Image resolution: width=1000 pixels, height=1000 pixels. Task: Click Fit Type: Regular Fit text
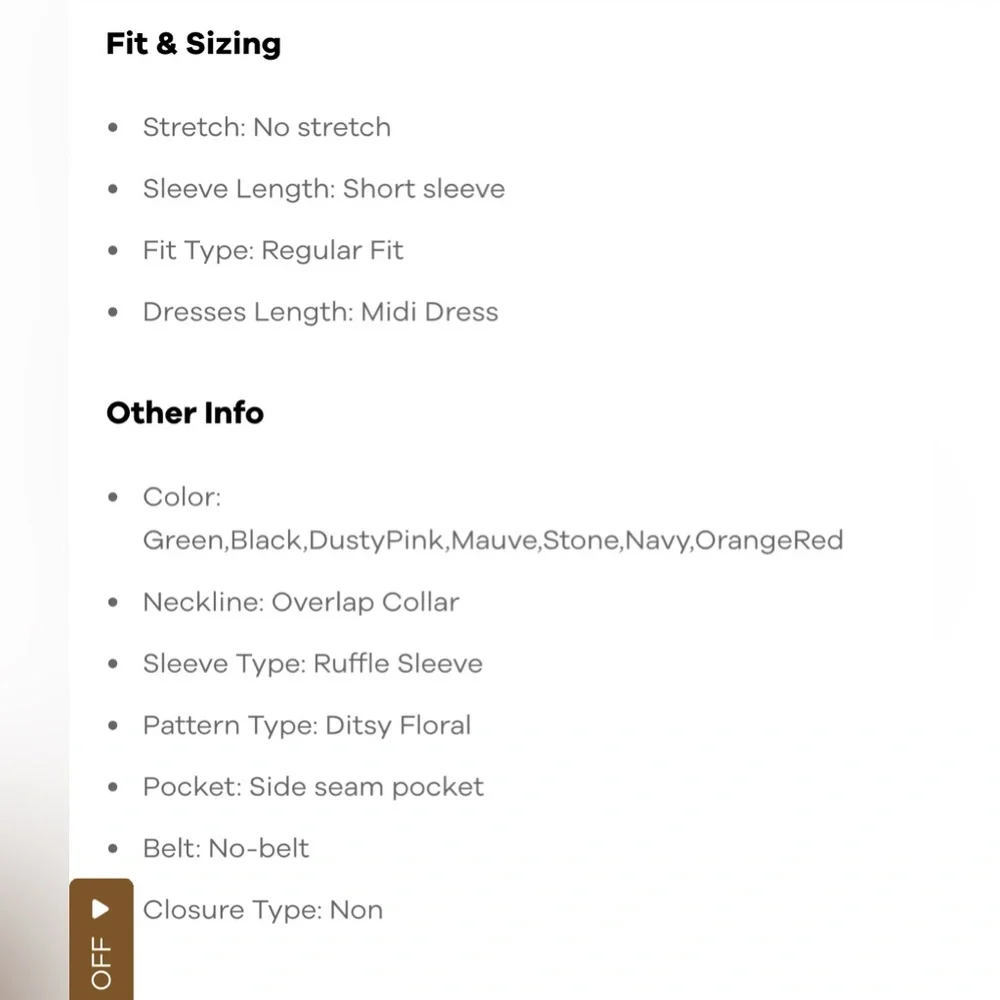273,250
